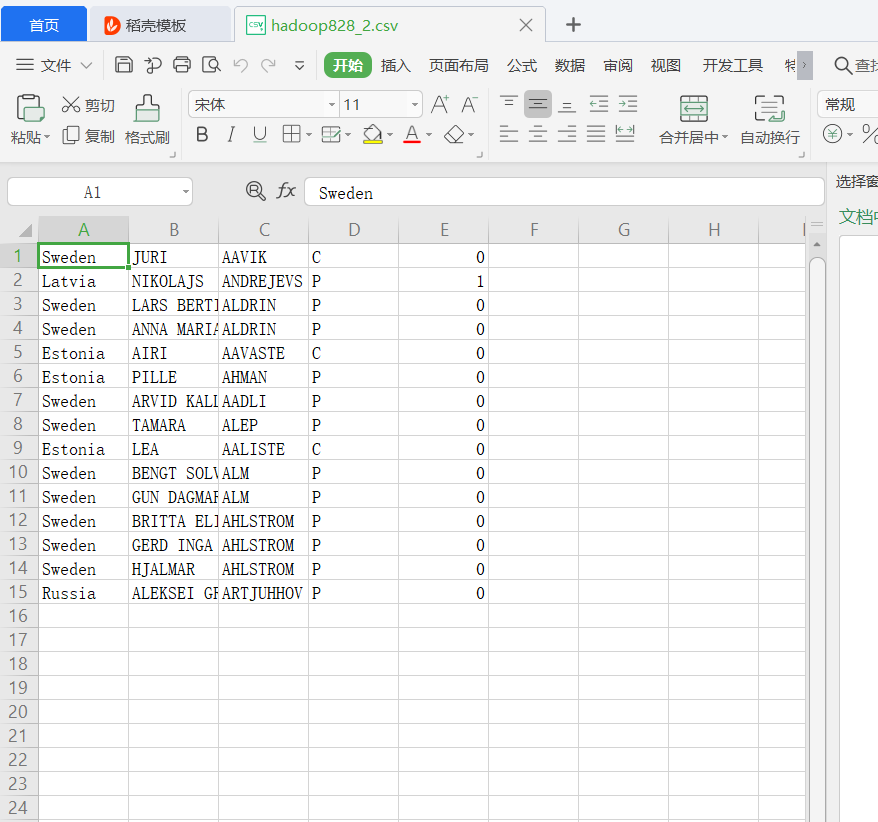Image resolution: width=878 pixels, height=822 pixels.
Task: Toggle Italic formatting
Action: point(231,134)
